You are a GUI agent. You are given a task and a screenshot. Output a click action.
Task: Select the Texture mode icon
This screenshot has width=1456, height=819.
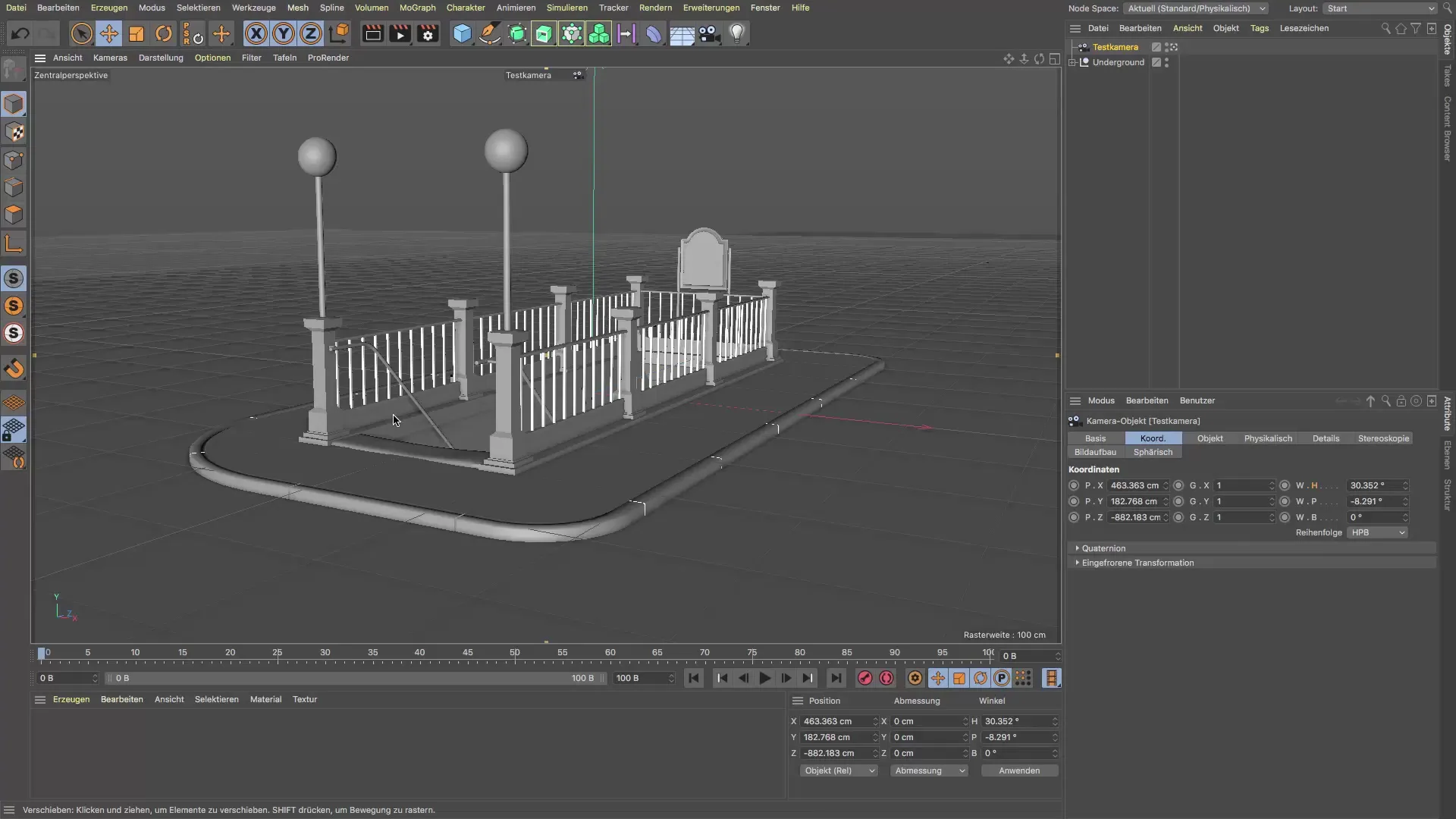pyautogui.click(x=14, y=132)
